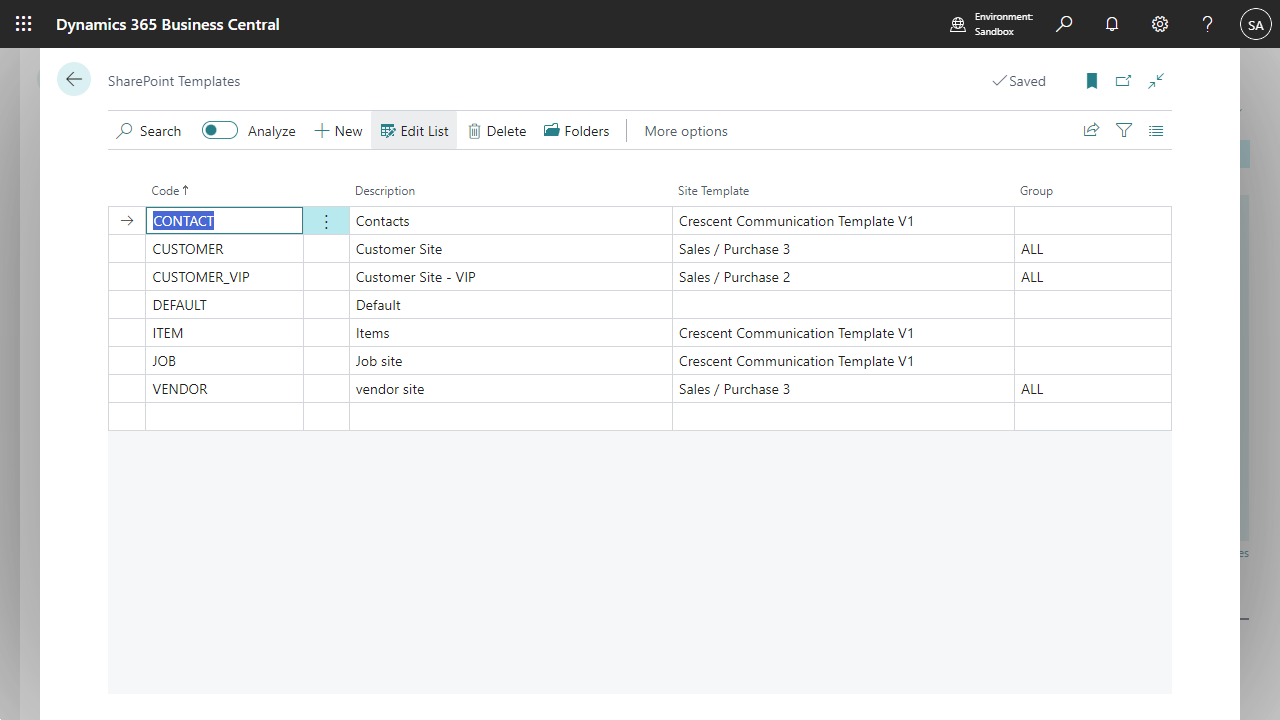Screen dimensions: 1280x720
Task: Select the CUSTOMER_VIP code cell
Action: pyautogui.click(x=224, y=277)
